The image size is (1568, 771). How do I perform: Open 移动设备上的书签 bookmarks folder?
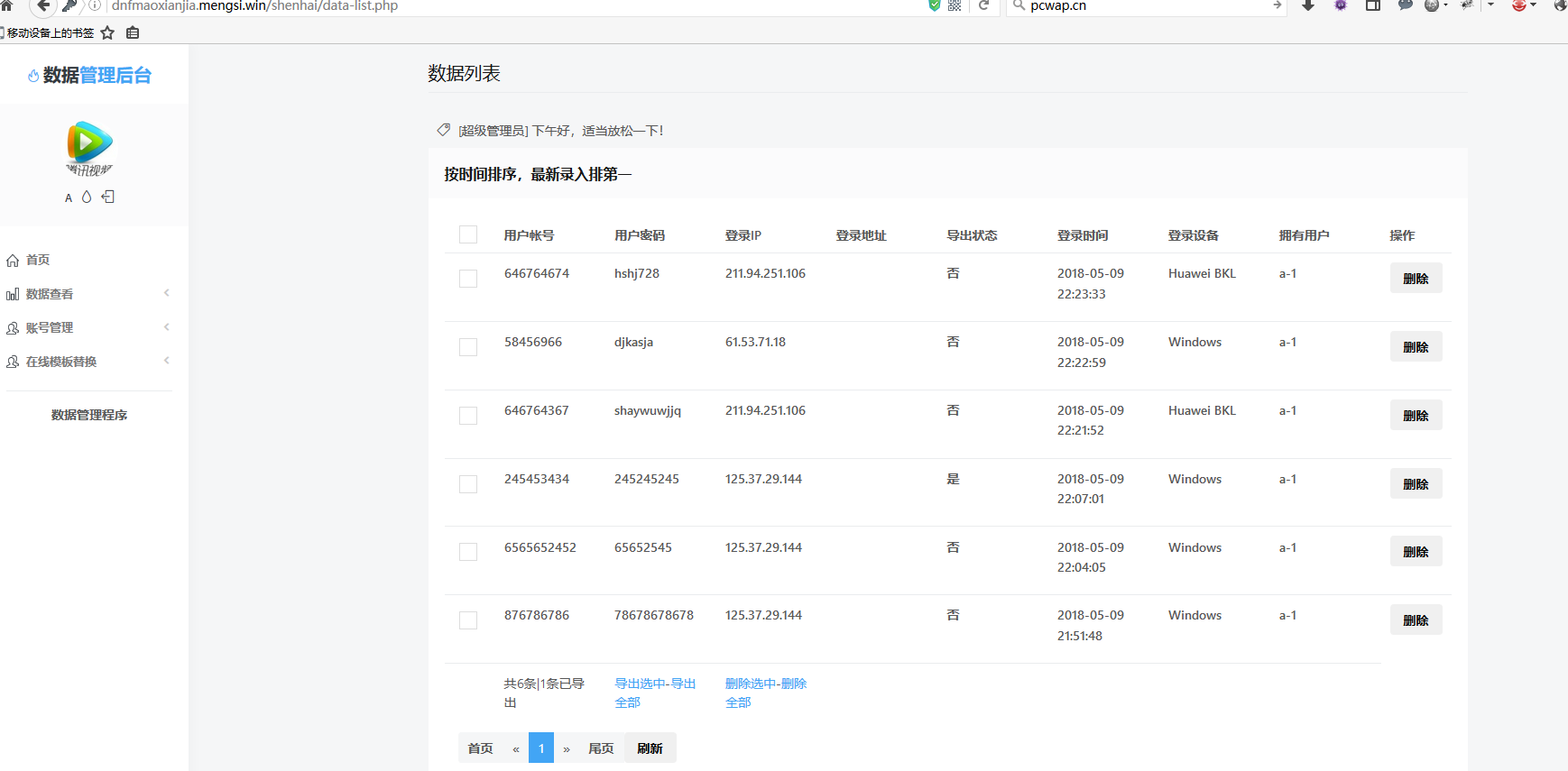(48, 32)
